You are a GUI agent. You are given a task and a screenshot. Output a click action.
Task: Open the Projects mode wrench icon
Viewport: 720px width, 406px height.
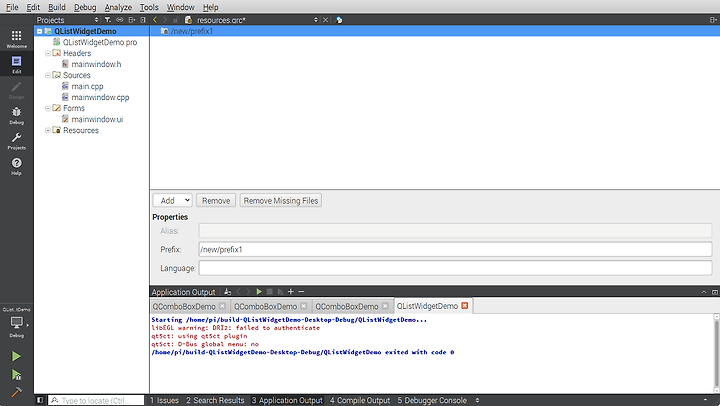[17, 140]
